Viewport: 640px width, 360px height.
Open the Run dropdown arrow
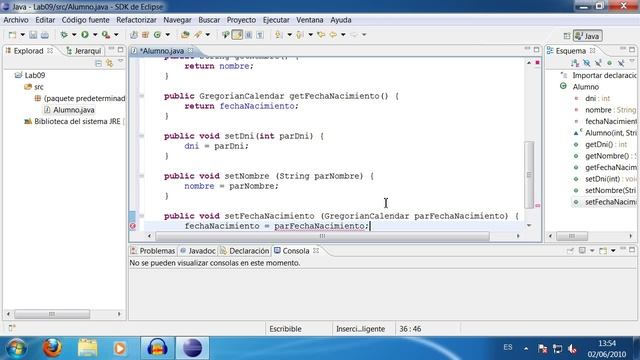[95, 35]
